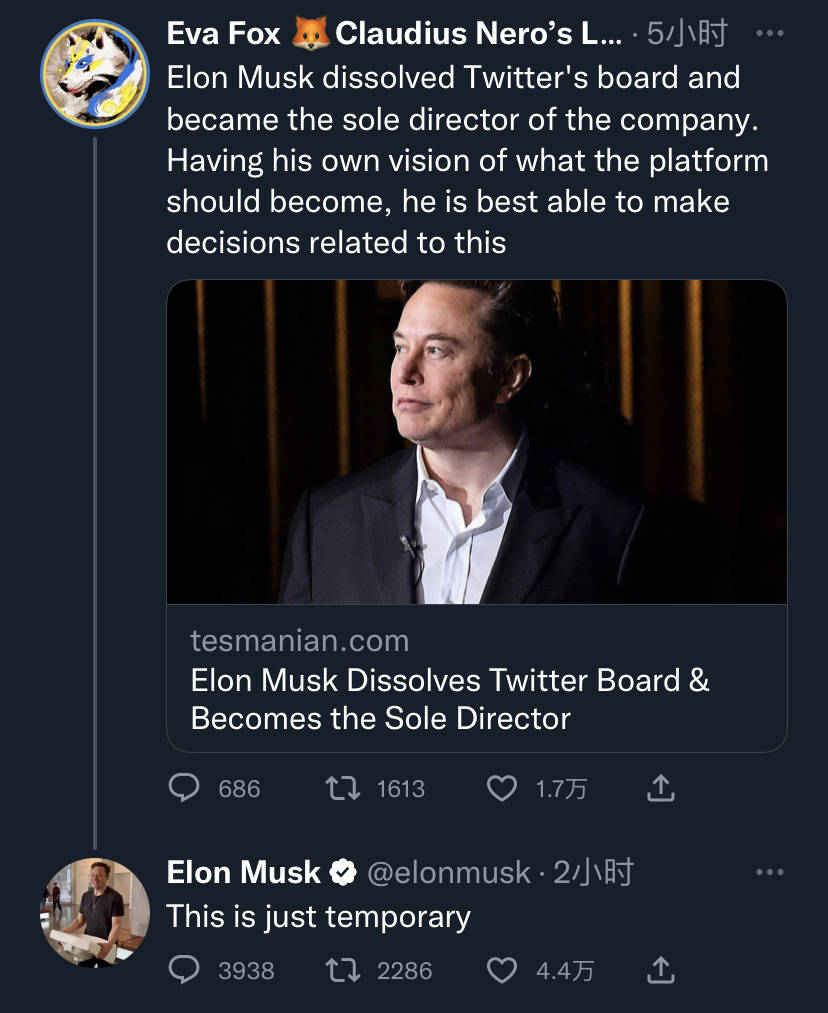Open the reply icon on Eva Fox's tweet
Viewport: 828px width, 1013px height.
pyautogui.click(x=184, y=788)
